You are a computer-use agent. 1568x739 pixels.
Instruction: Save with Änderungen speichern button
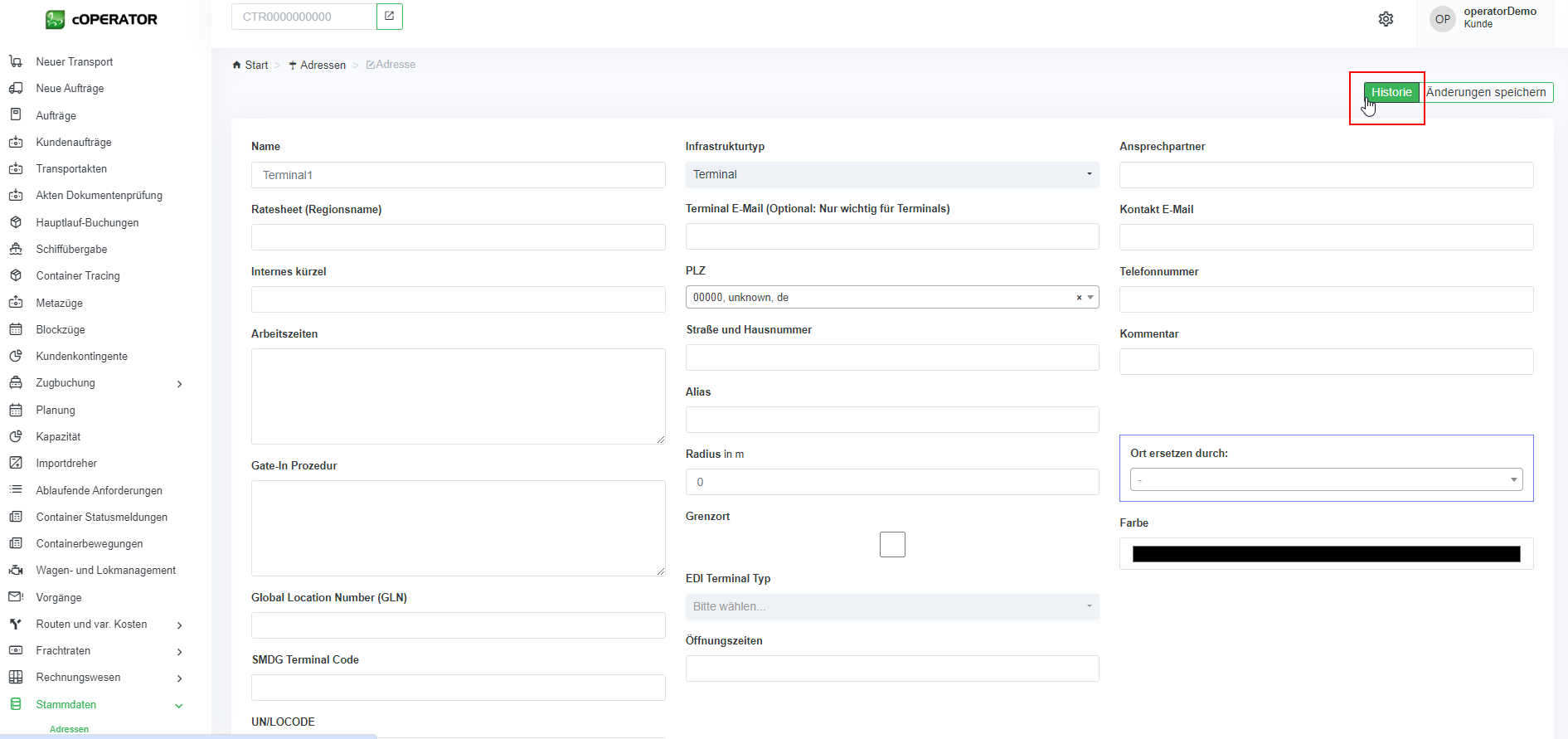coord(1486,92)
